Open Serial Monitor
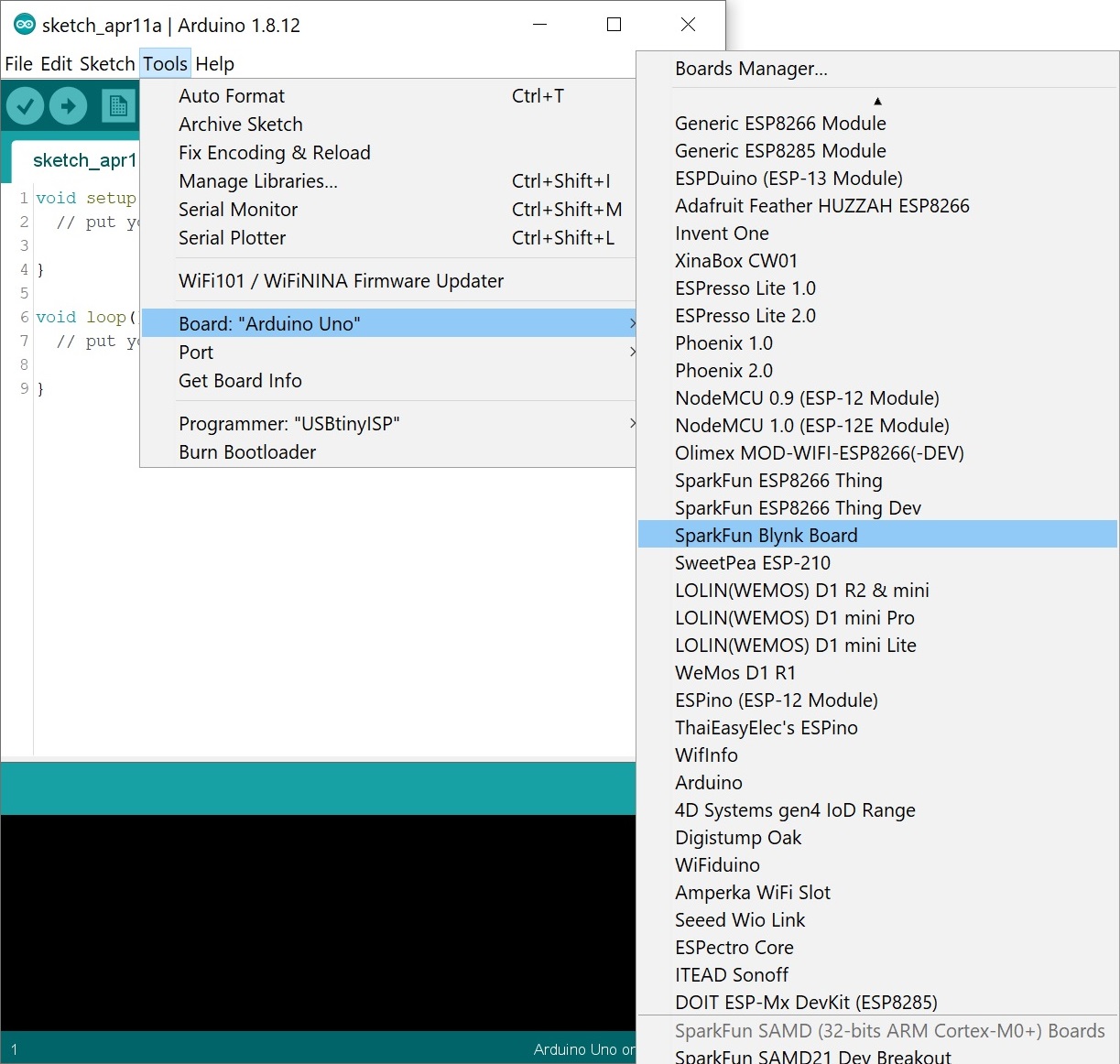Viewport: 1120px width, 1064px height. coord(387,210)
